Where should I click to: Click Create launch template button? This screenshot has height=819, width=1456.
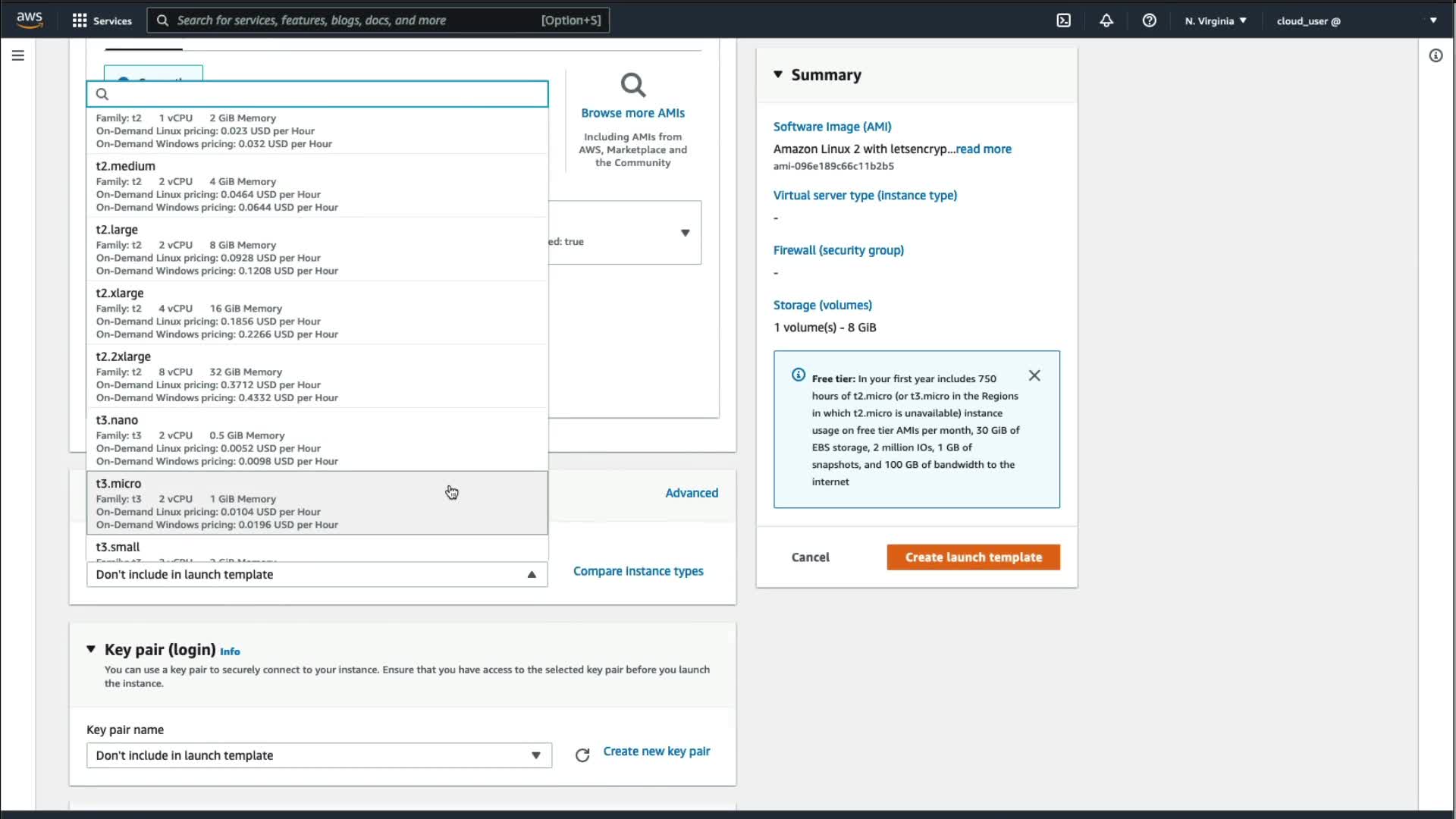[x=973, y=557]
